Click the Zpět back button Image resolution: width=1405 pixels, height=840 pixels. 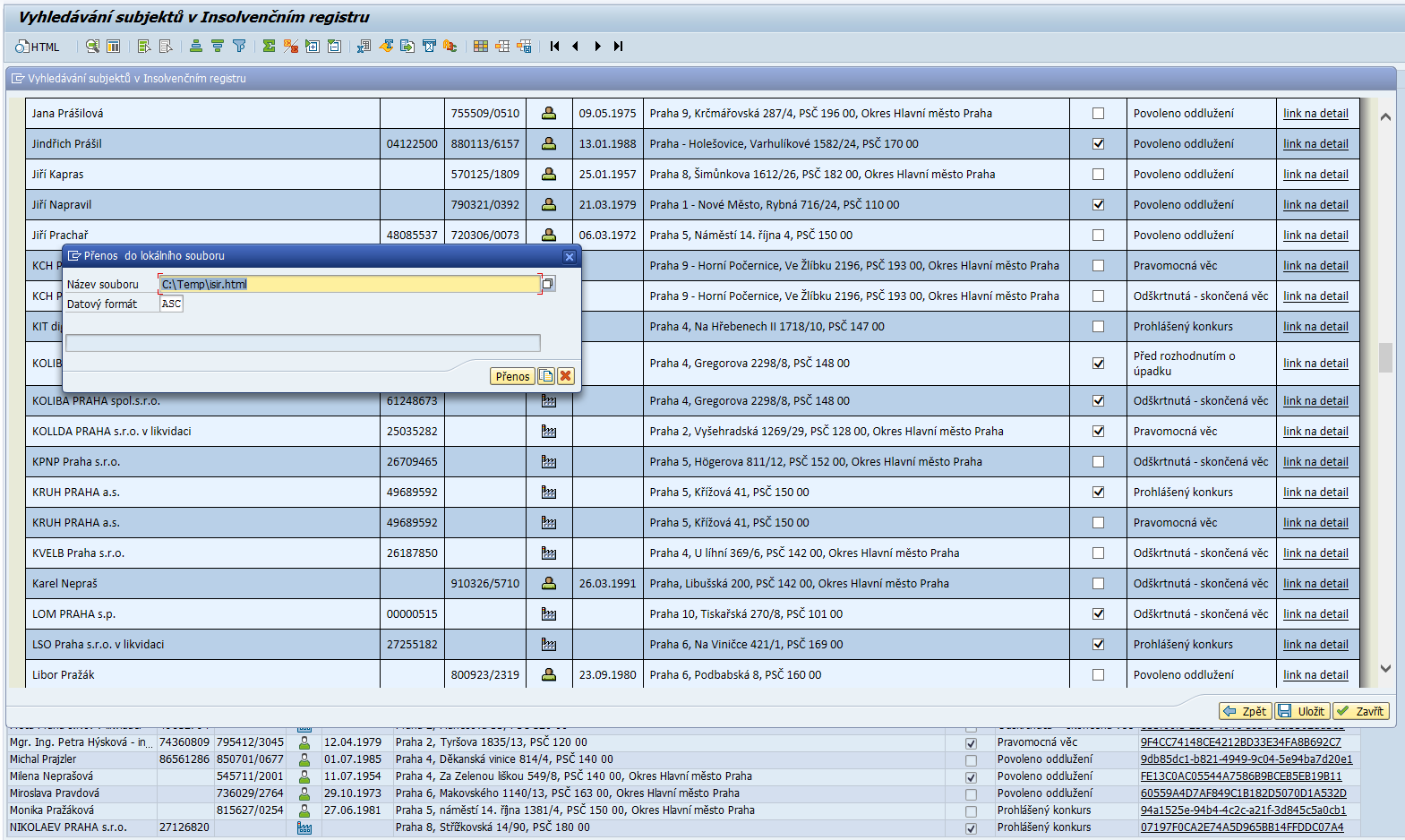tap(1245, 711)
